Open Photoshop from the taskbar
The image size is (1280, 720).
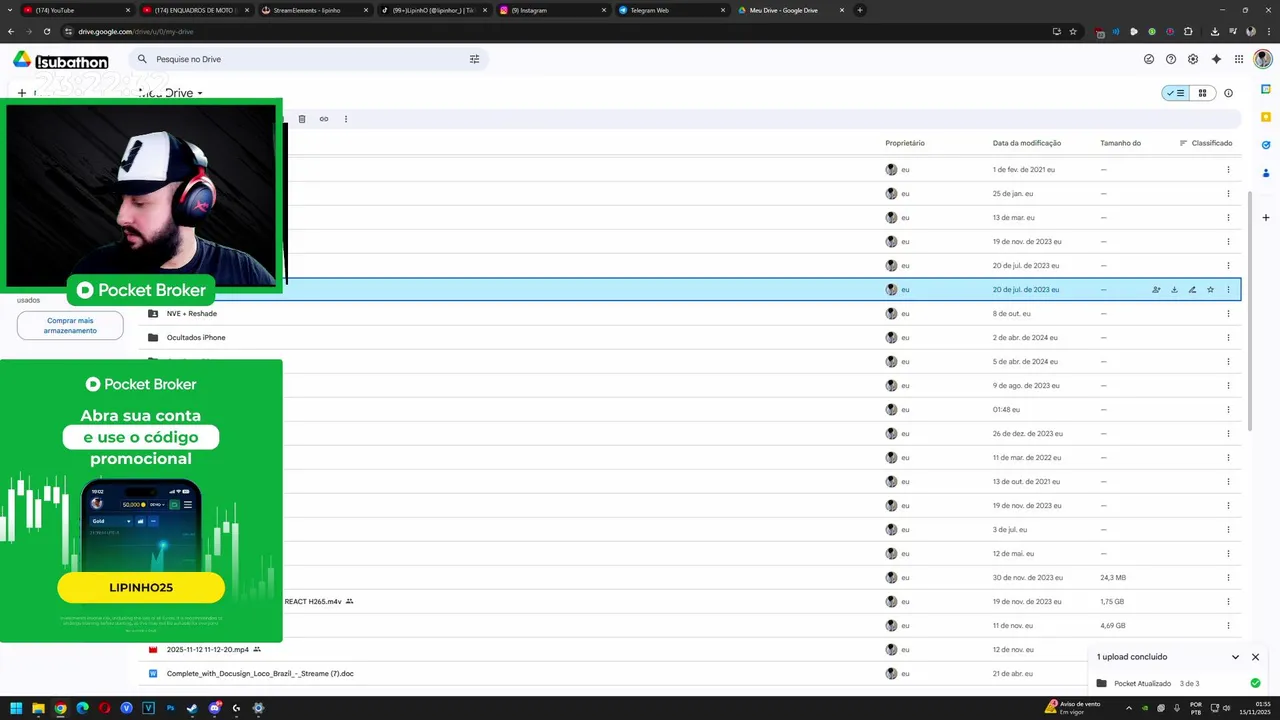tap(170, 708)
